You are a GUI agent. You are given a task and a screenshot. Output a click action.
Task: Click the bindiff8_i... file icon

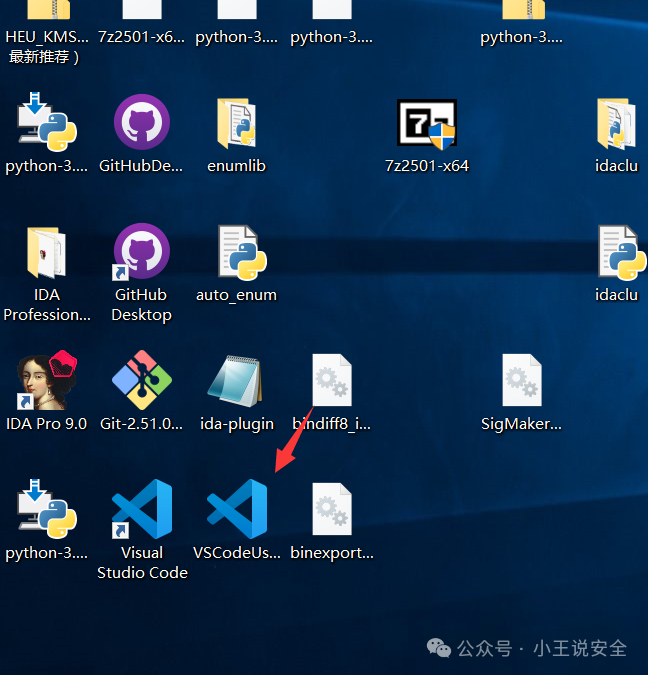click(x=332, y=380)
